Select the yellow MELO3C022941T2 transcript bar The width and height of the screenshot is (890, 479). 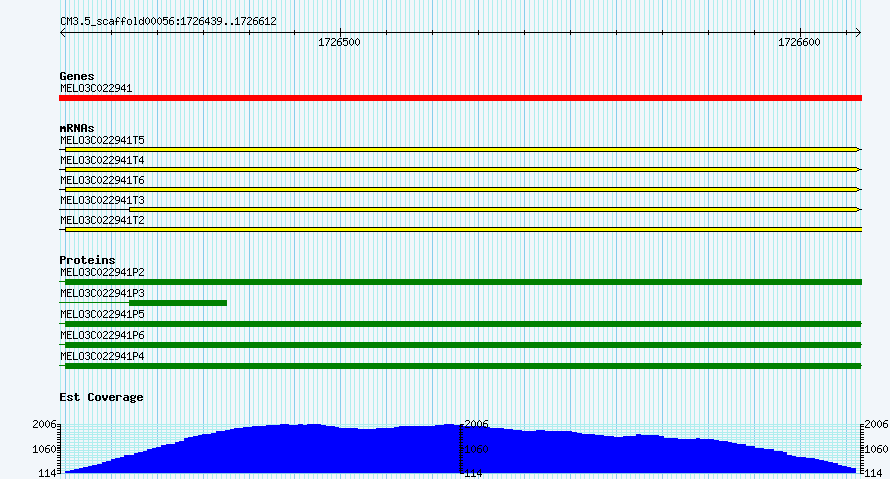click(463, 229)
